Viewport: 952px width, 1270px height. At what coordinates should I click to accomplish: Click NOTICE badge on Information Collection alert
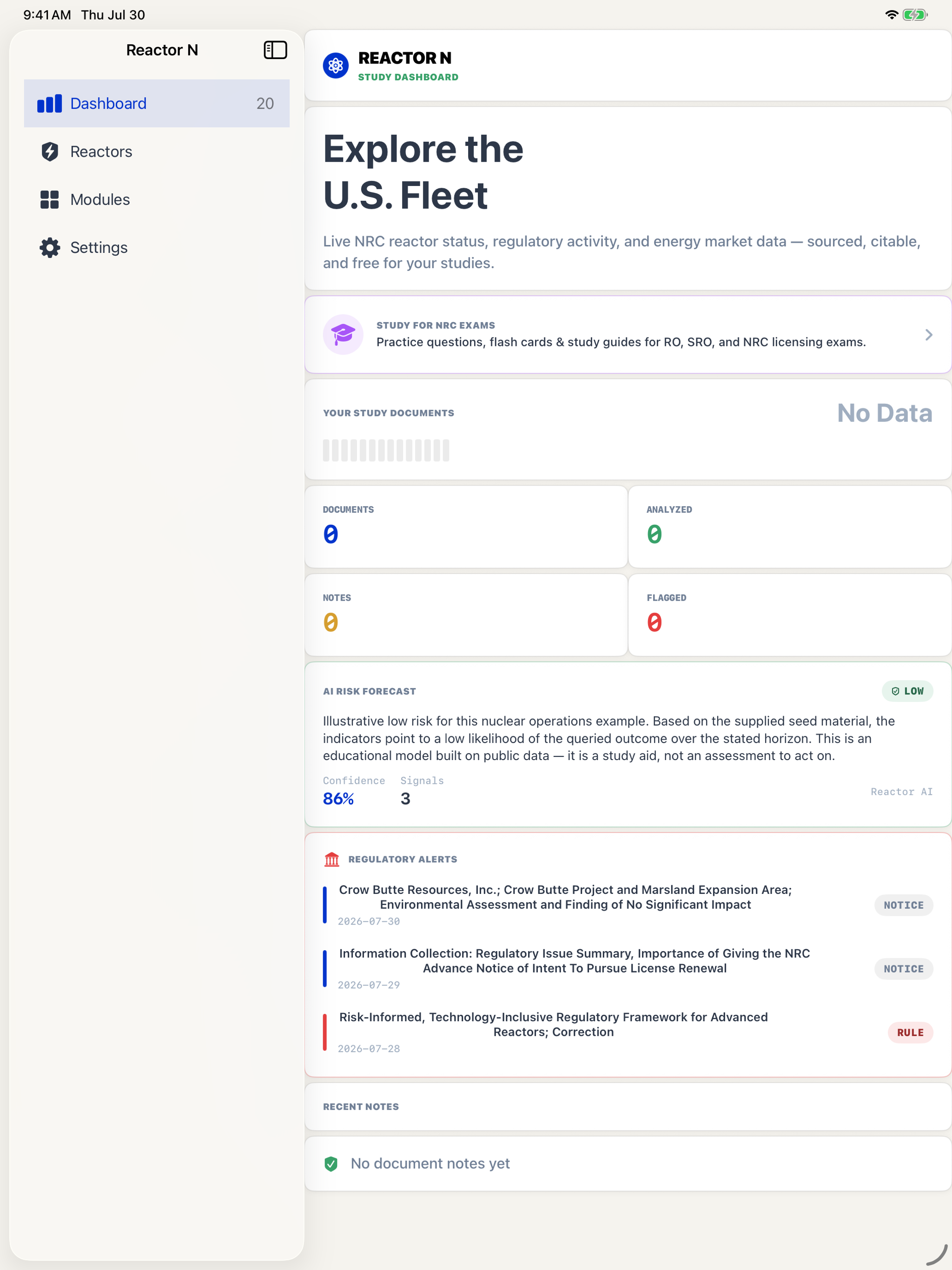pos(903,969)
